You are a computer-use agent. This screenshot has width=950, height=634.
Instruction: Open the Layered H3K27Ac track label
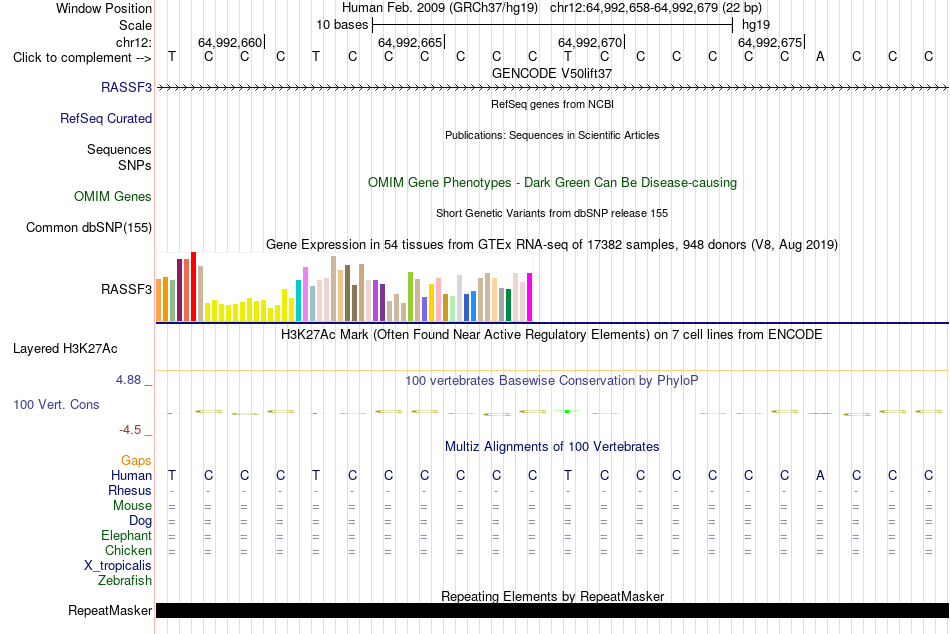pos(65,349)
